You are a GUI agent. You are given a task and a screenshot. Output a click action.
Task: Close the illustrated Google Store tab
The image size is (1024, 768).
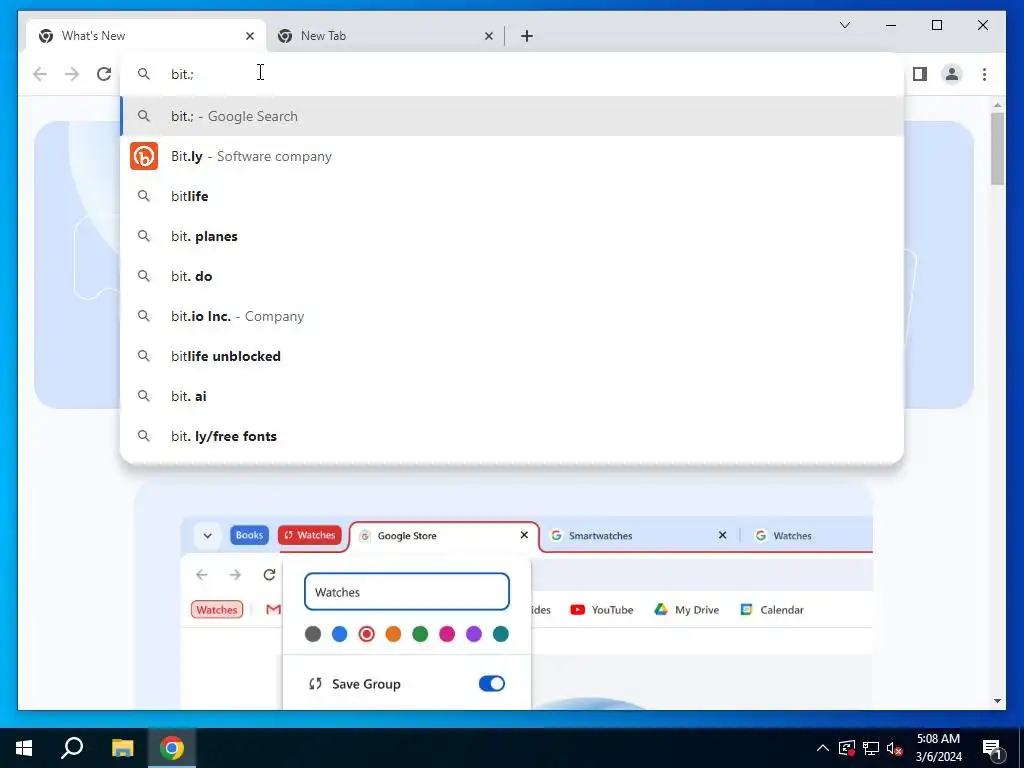(524, 535)
